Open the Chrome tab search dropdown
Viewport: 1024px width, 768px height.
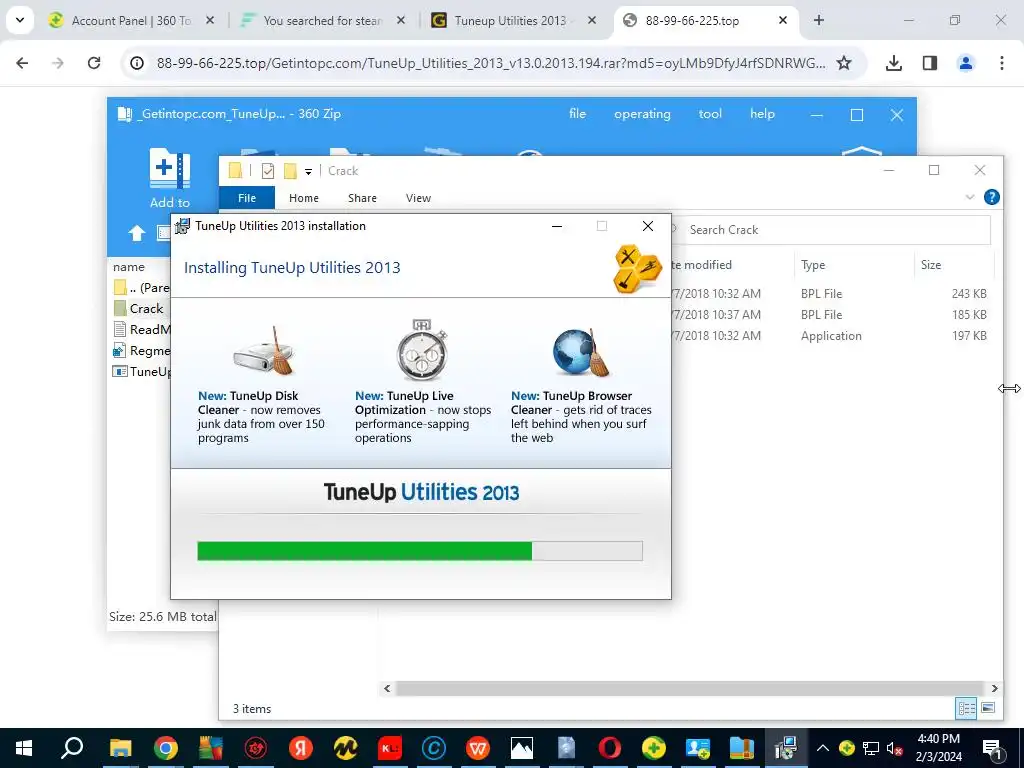tap(20, 20)
